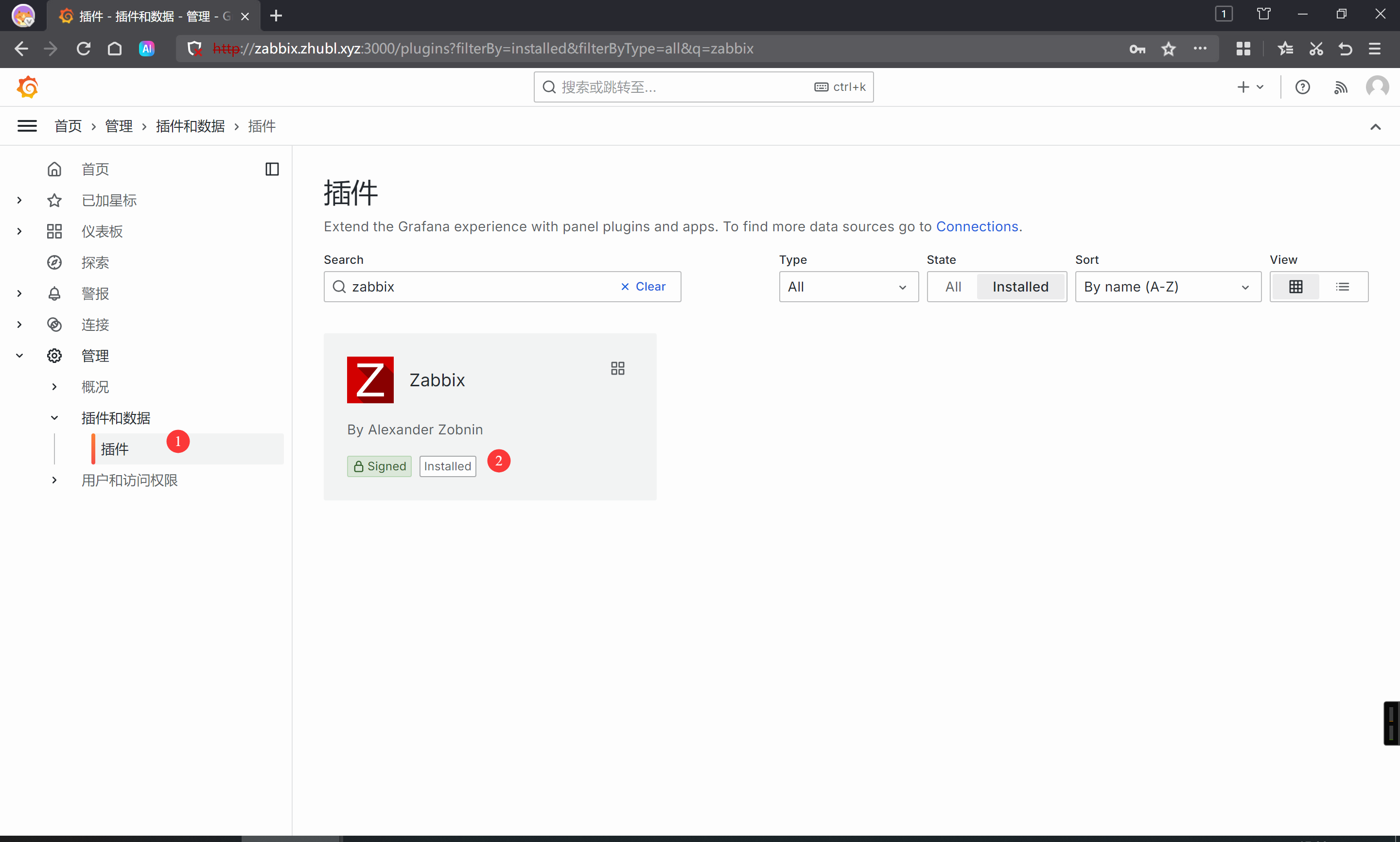Reload the current page
The height and width of the screenshot is (842, 1400).
(x=84, y=49)
